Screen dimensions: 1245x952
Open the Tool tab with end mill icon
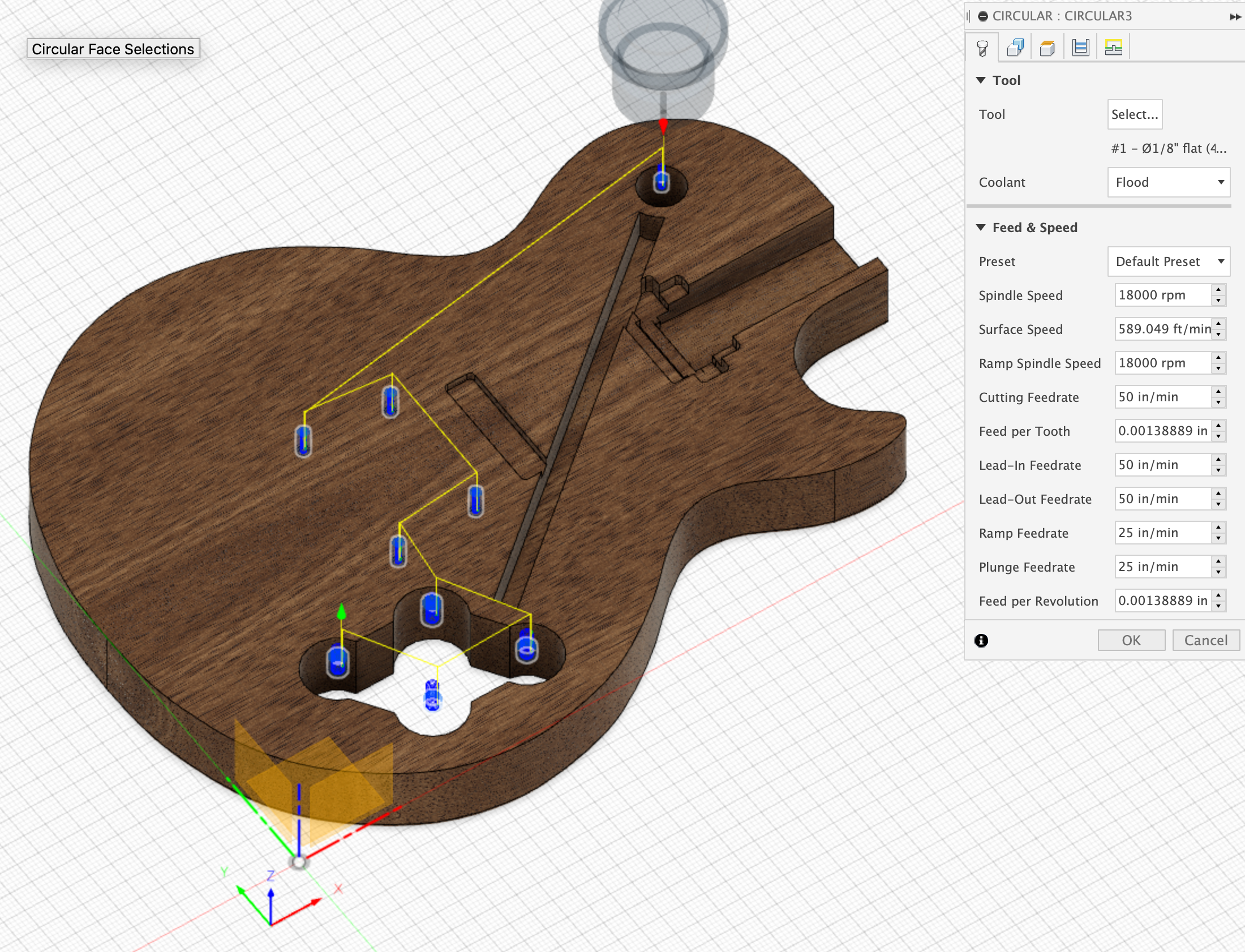(x=982, y=48)
